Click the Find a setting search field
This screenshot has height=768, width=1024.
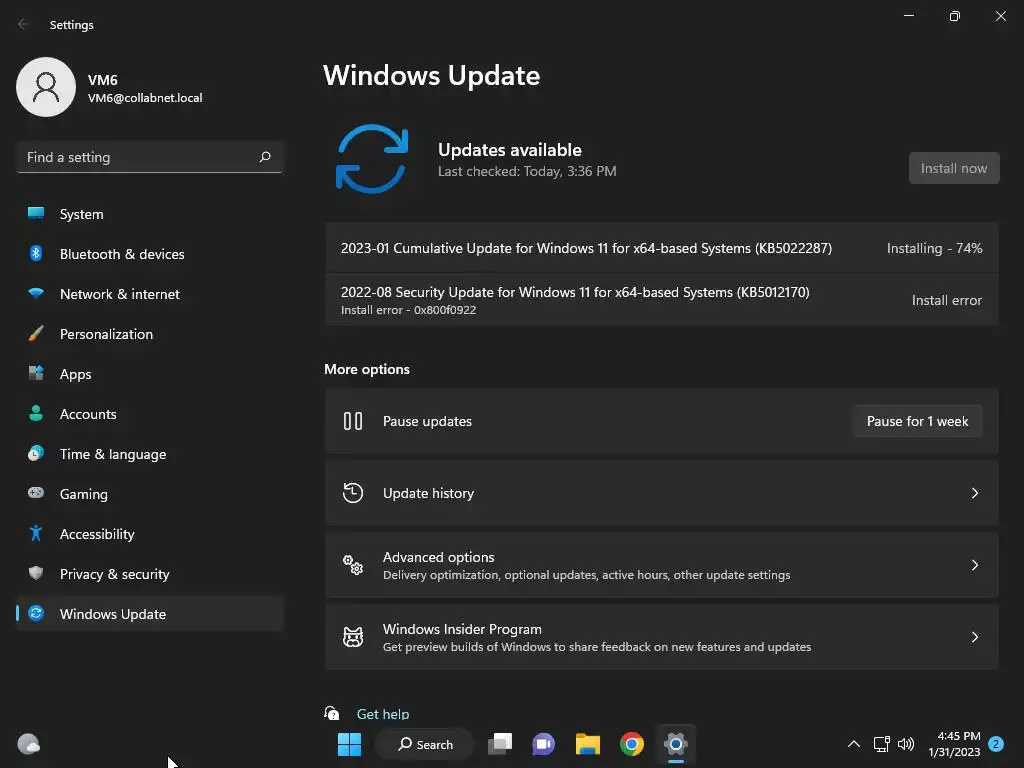(150, 157)
